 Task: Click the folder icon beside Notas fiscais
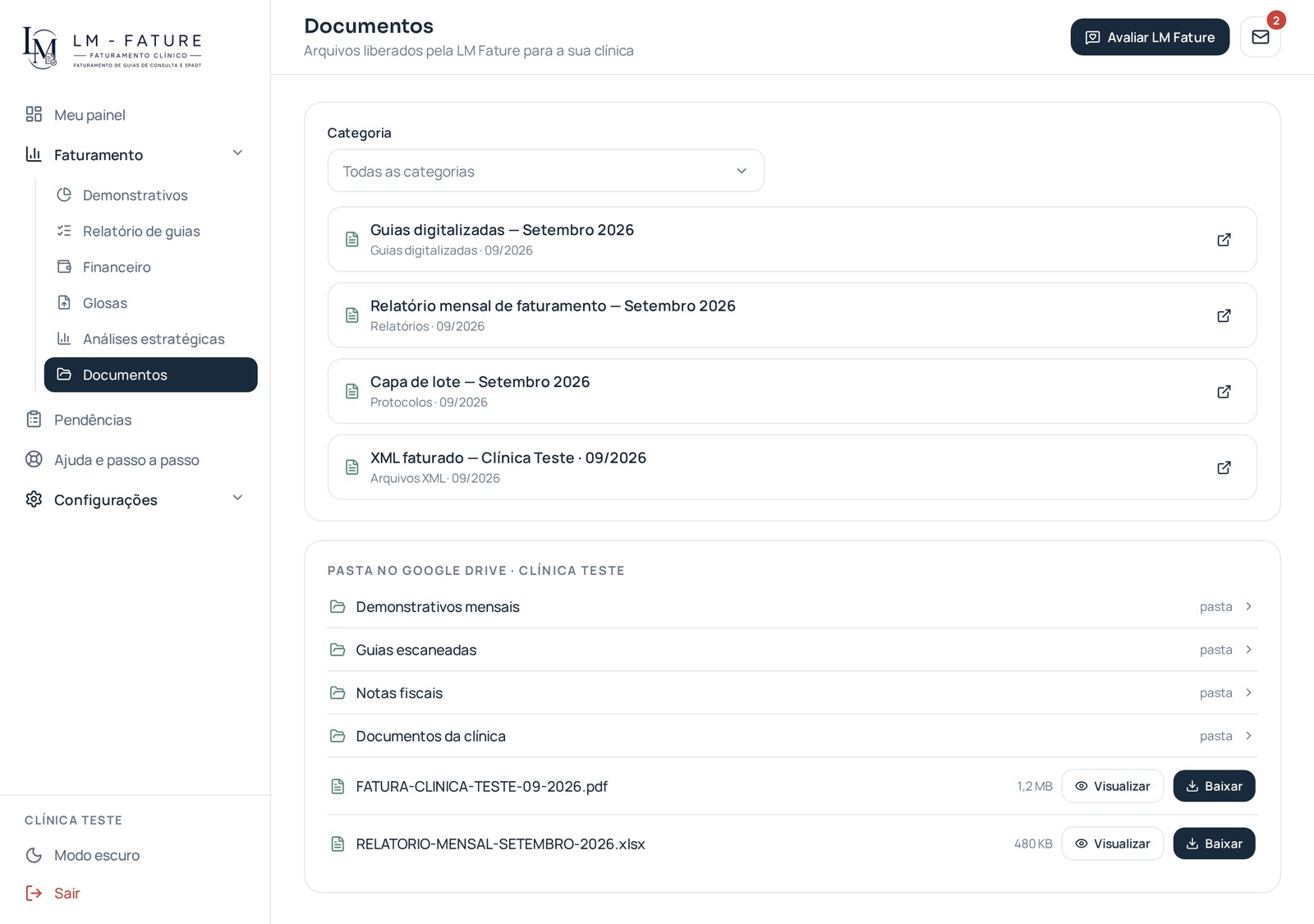tap(338, 692)
